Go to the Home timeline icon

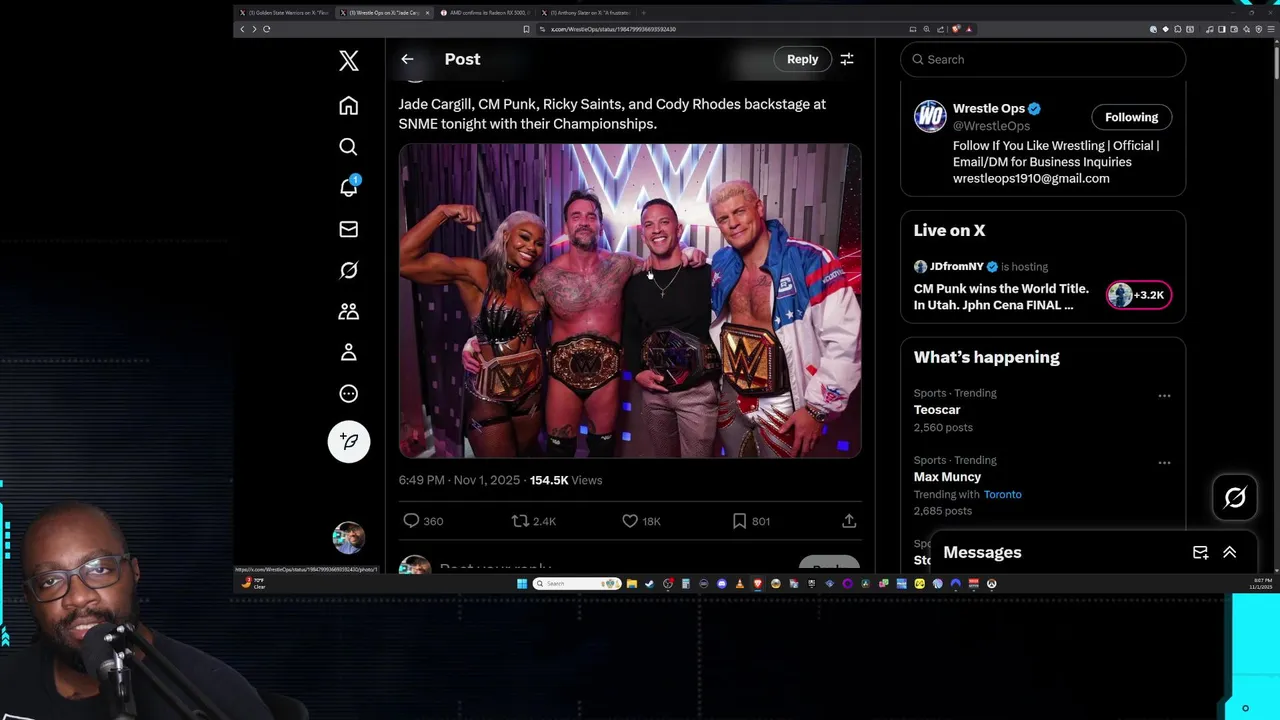[x=348, y=106]
